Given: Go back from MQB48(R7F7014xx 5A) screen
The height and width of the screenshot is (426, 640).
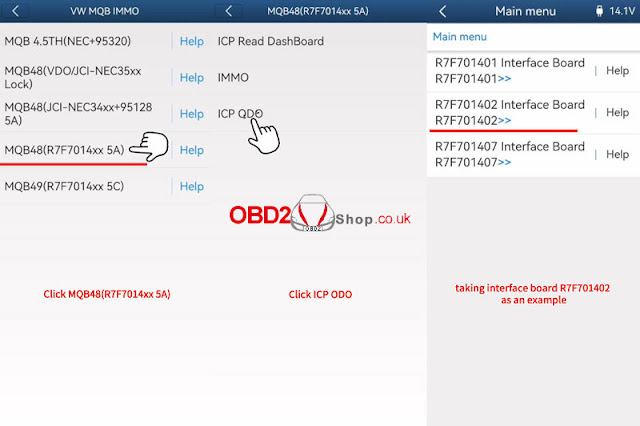Looking at the screenshot, I should click(229, 11).
